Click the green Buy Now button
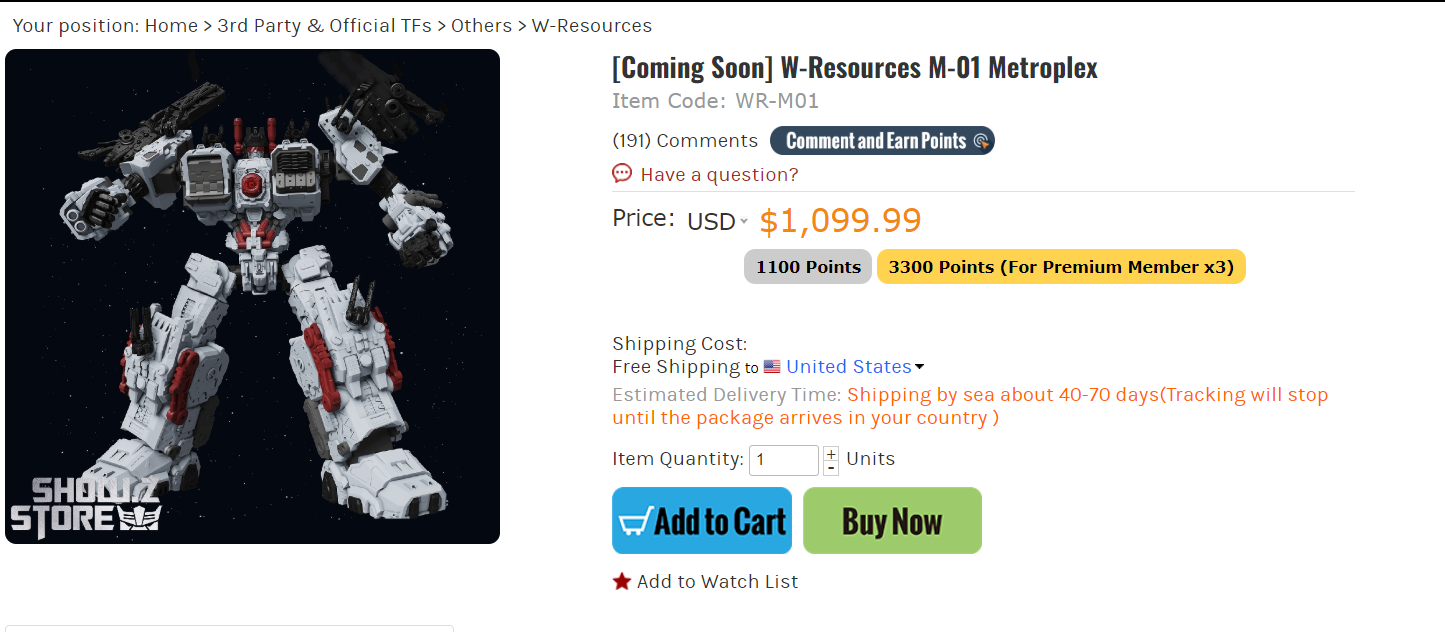Screen dimensions: 1445x632 [892, 521]
